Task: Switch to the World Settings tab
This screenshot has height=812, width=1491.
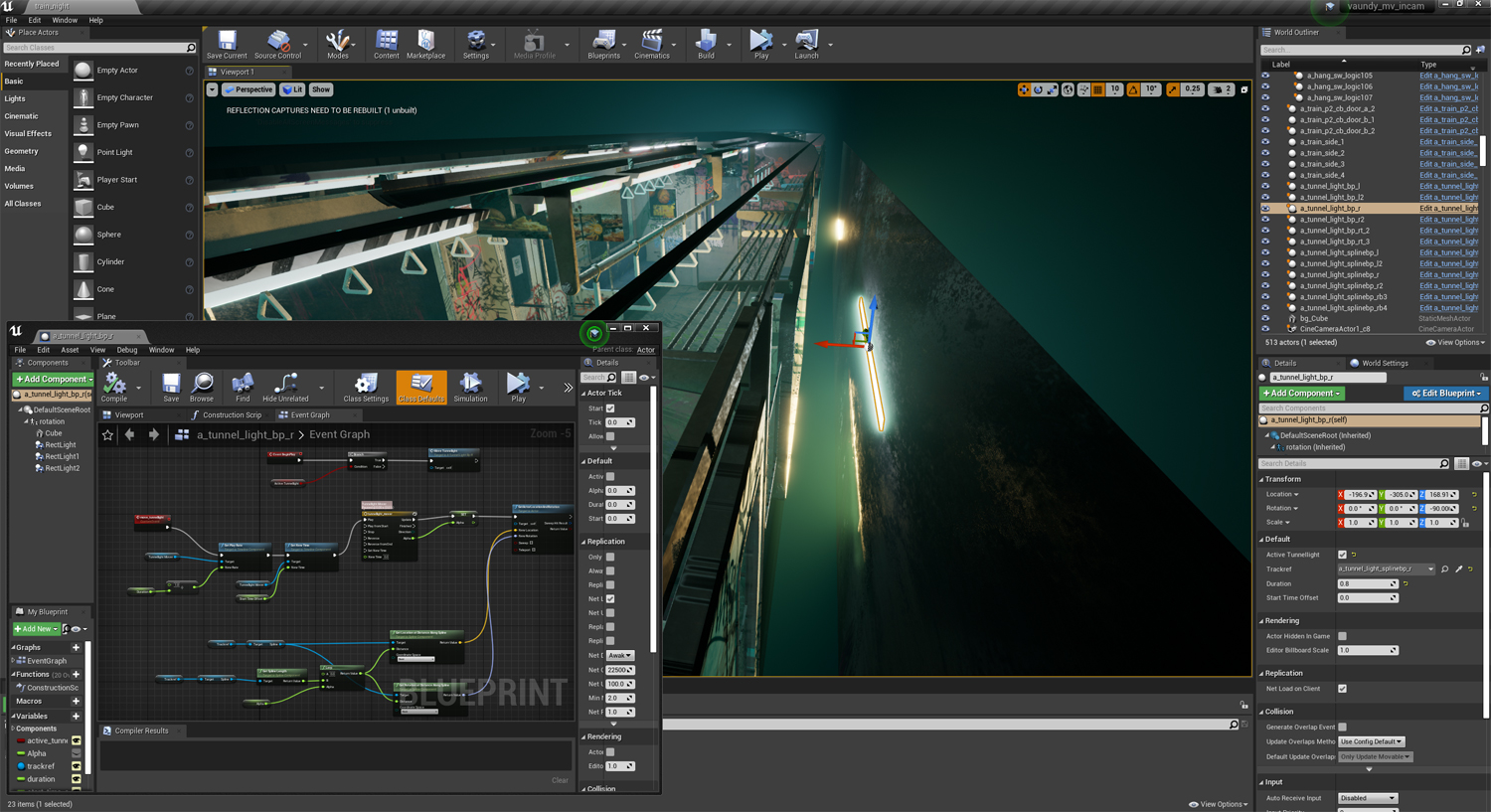Action: (1384, 363)
